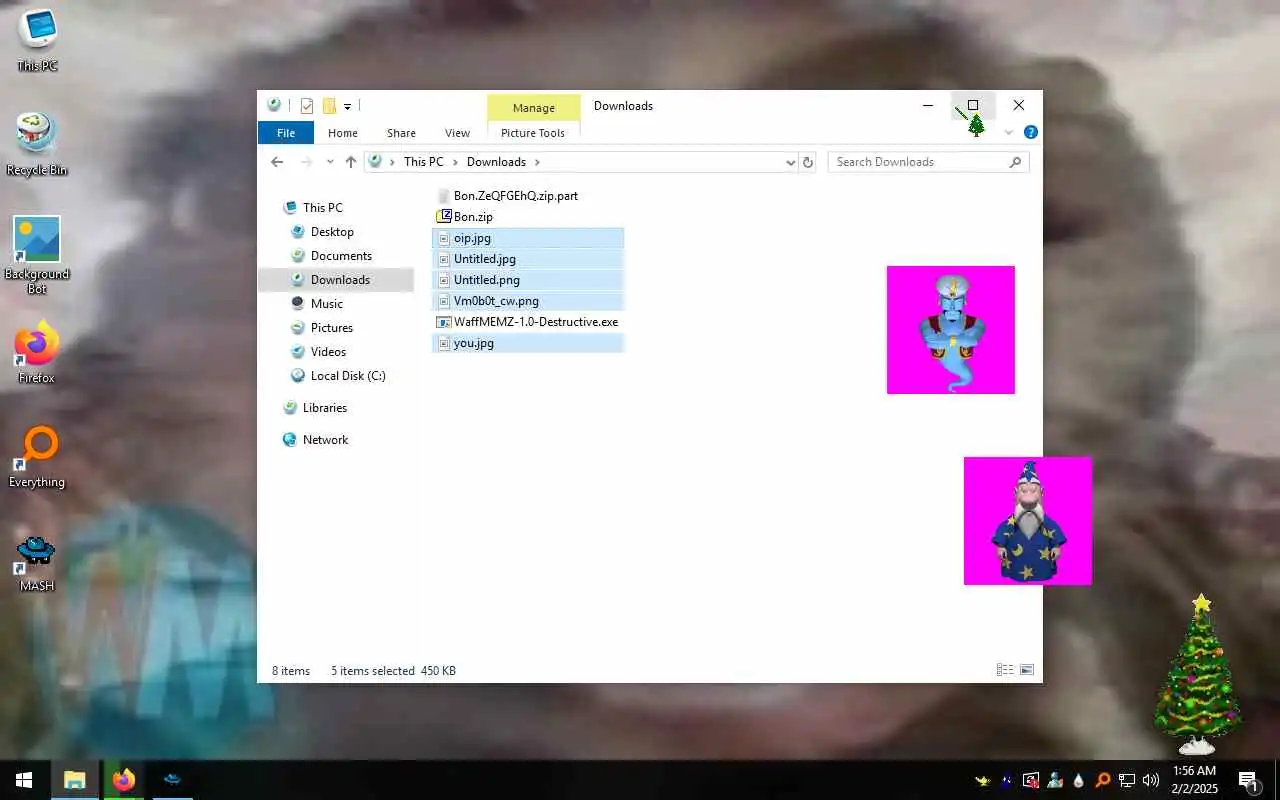1280x800 pixels.
Task: Open Videos in the navigation pane
Action: pyautogui.click(x=328, y=352)
